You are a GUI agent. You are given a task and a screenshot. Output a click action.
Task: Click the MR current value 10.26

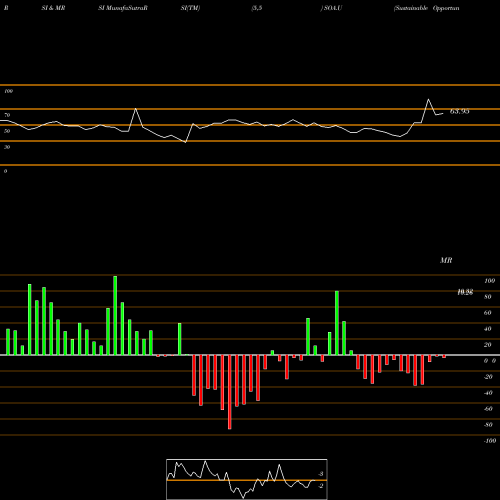(x=465, y=292)
